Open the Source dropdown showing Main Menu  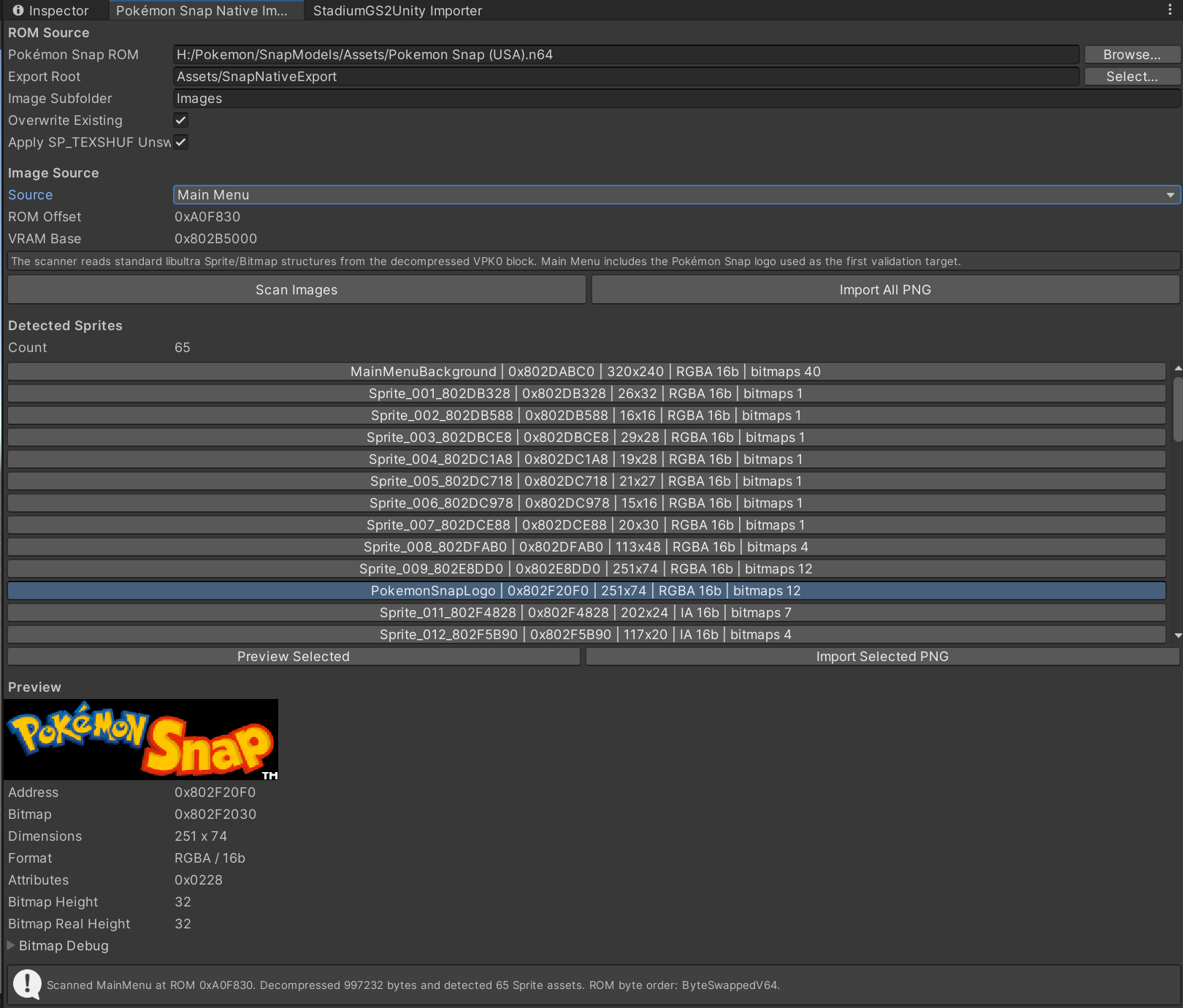tap(676, 195)
